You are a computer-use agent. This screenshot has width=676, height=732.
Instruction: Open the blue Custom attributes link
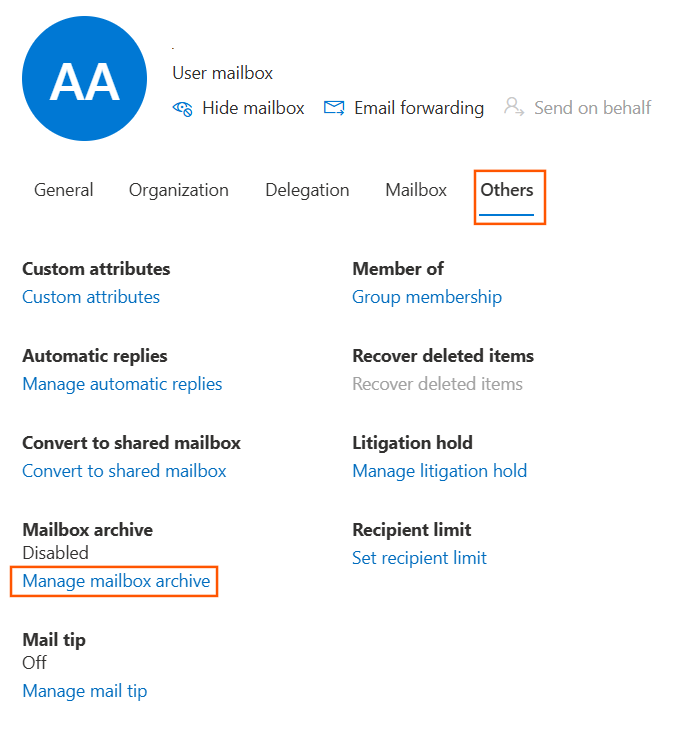point(91,297)
